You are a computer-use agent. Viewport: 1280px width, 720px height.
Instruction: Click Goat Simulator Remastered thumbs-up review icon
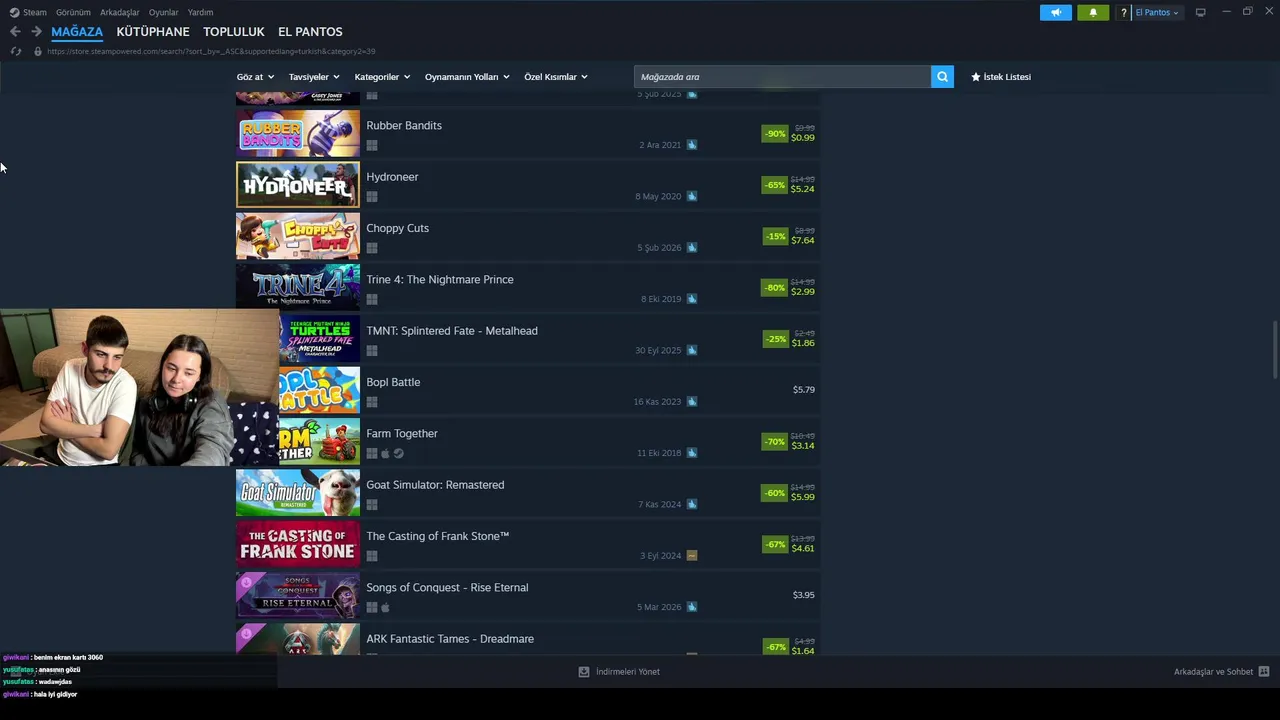pyautogui.click(x=692, y=504)
